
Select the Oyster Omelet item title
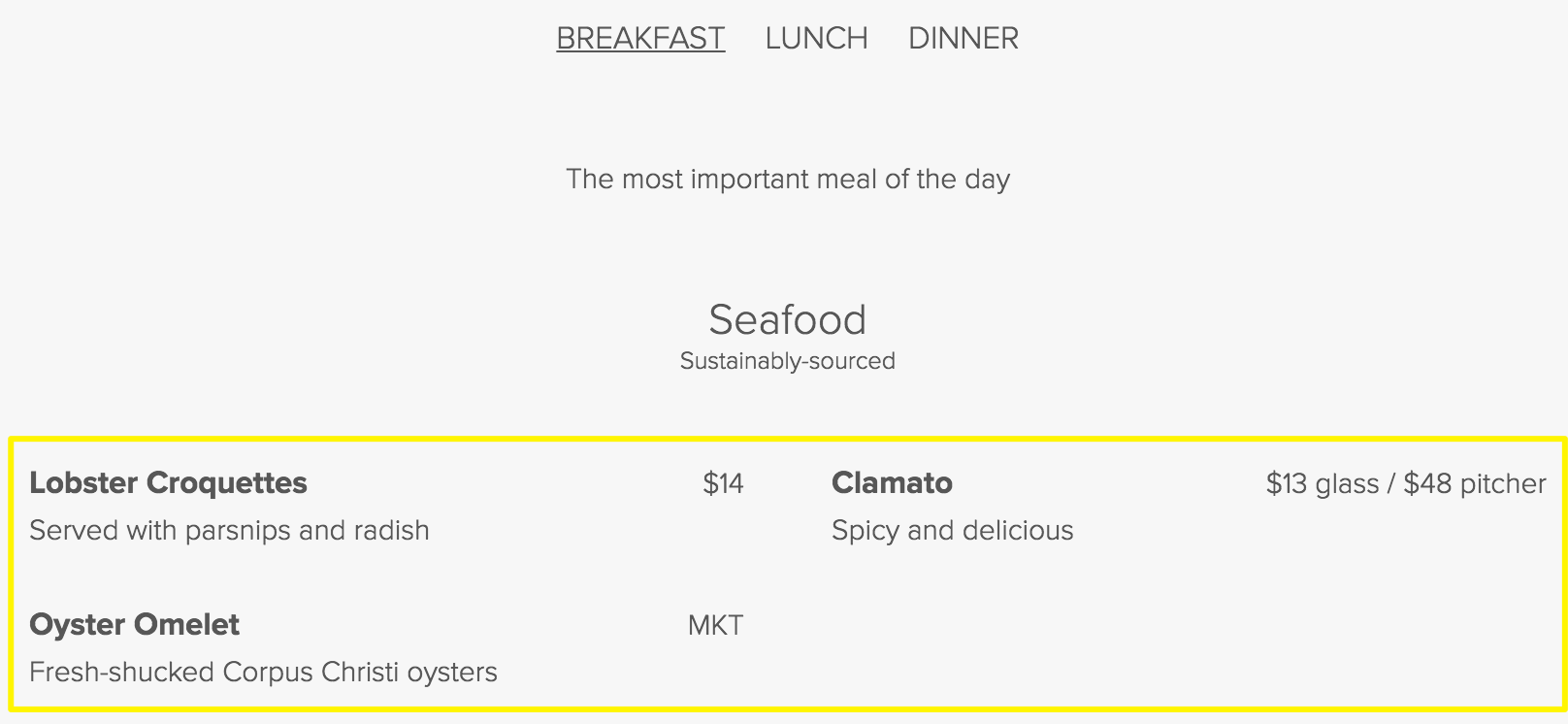click(x=134, y=624)
